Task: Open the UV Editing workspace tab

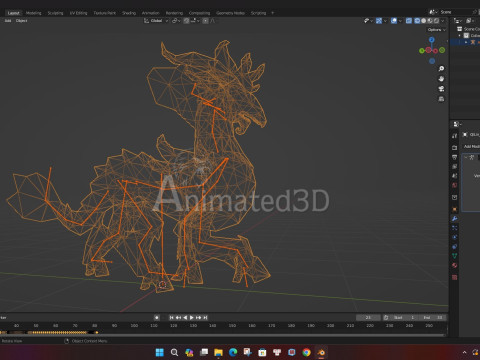Action: pos(78,13)
